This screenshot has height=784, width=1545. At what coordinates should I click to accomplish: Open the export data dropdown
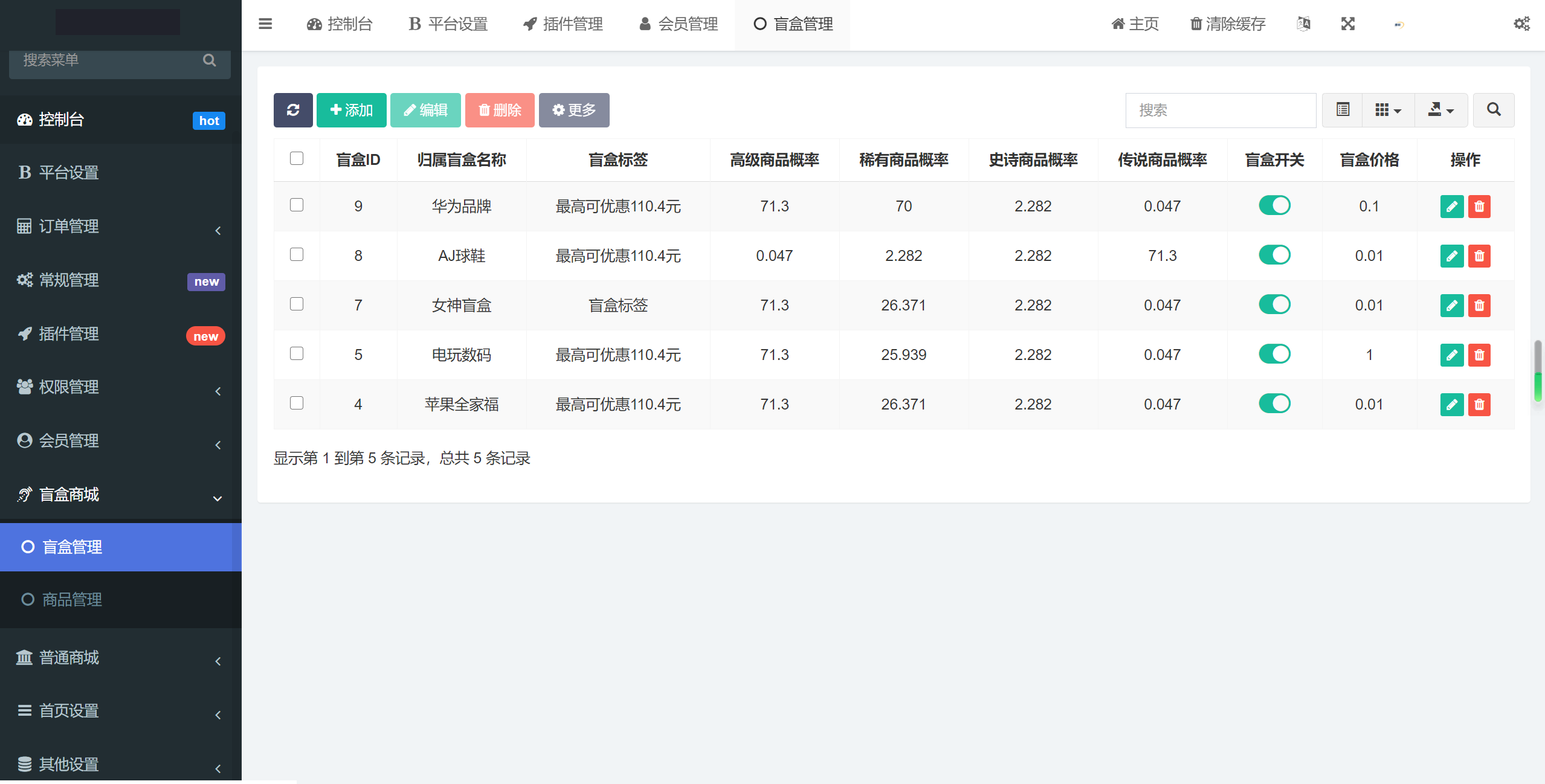[x=1440, y=110]
